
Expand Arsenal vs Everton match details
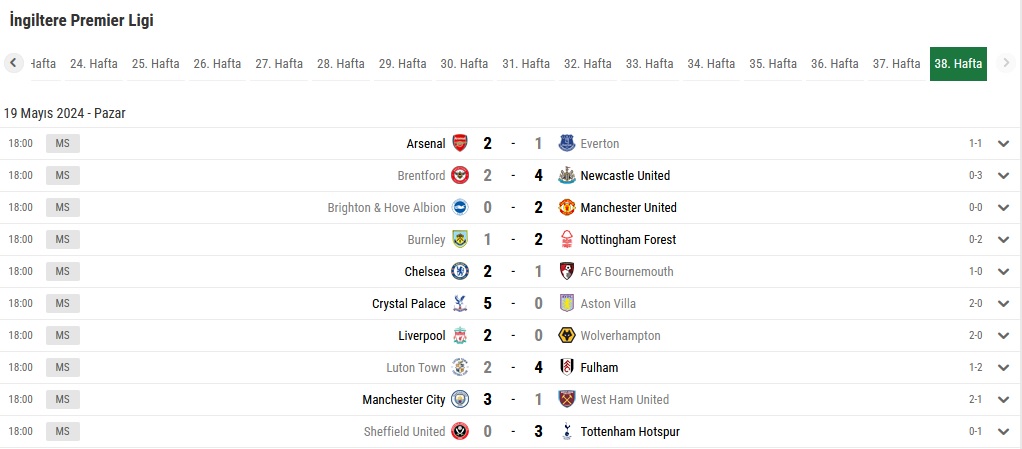click(1003, 143)
